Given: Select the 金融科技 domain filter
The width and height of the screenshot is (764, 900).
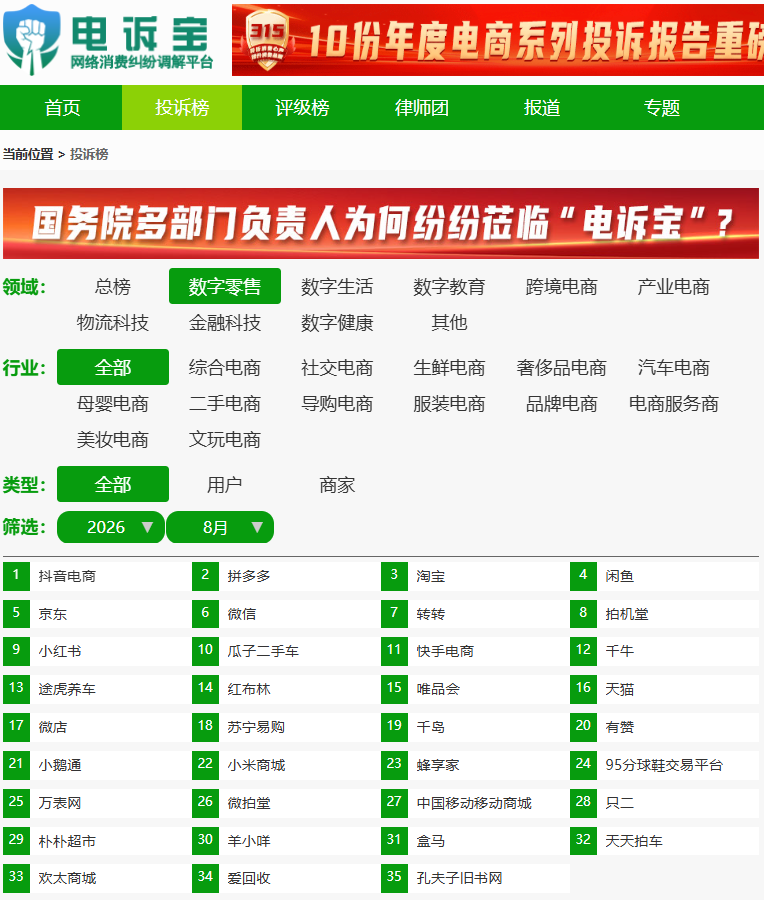Looking at the screenshot, I should pyautogui.click(x=225, y=322).
